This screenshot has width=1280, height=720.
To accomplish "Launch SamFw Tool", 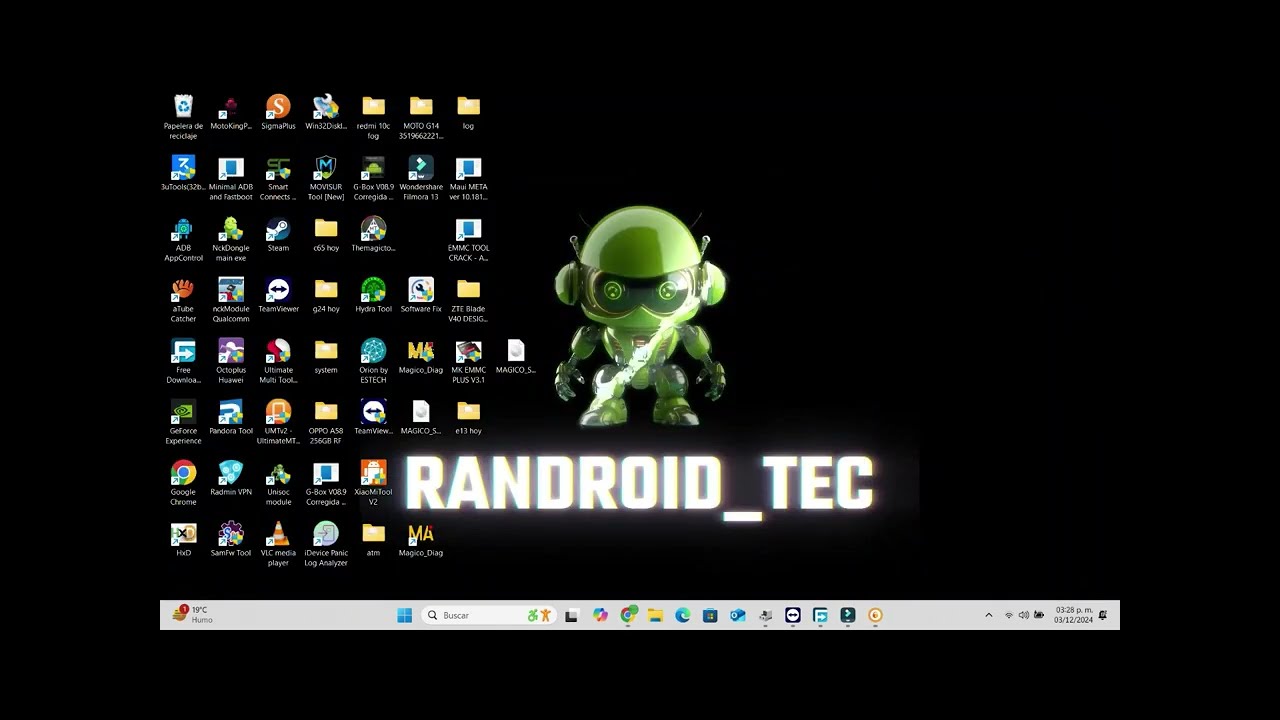I will 231,539.
